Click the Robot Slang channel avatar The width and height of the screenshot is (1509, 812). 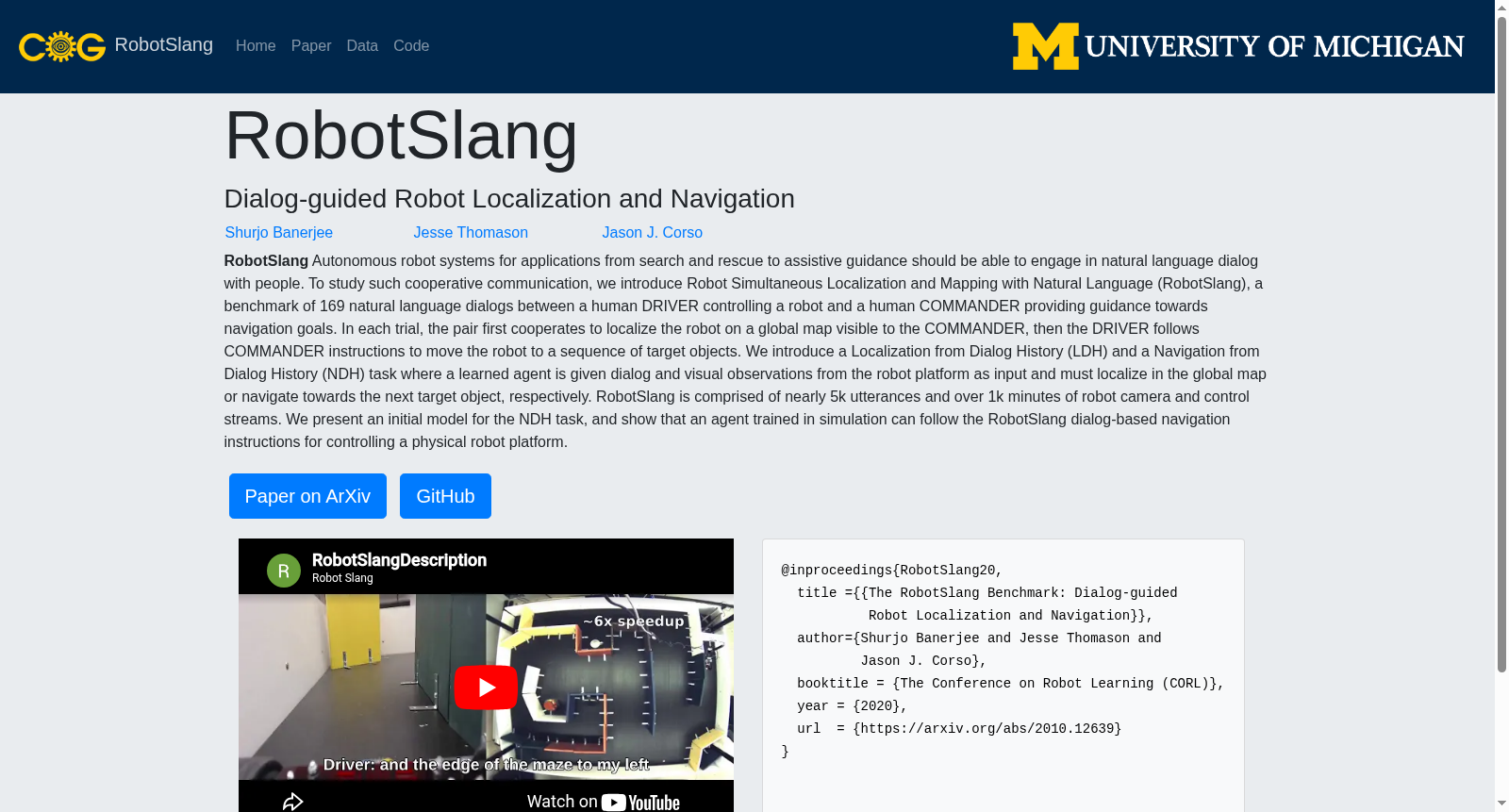click(x=284, y=571)
